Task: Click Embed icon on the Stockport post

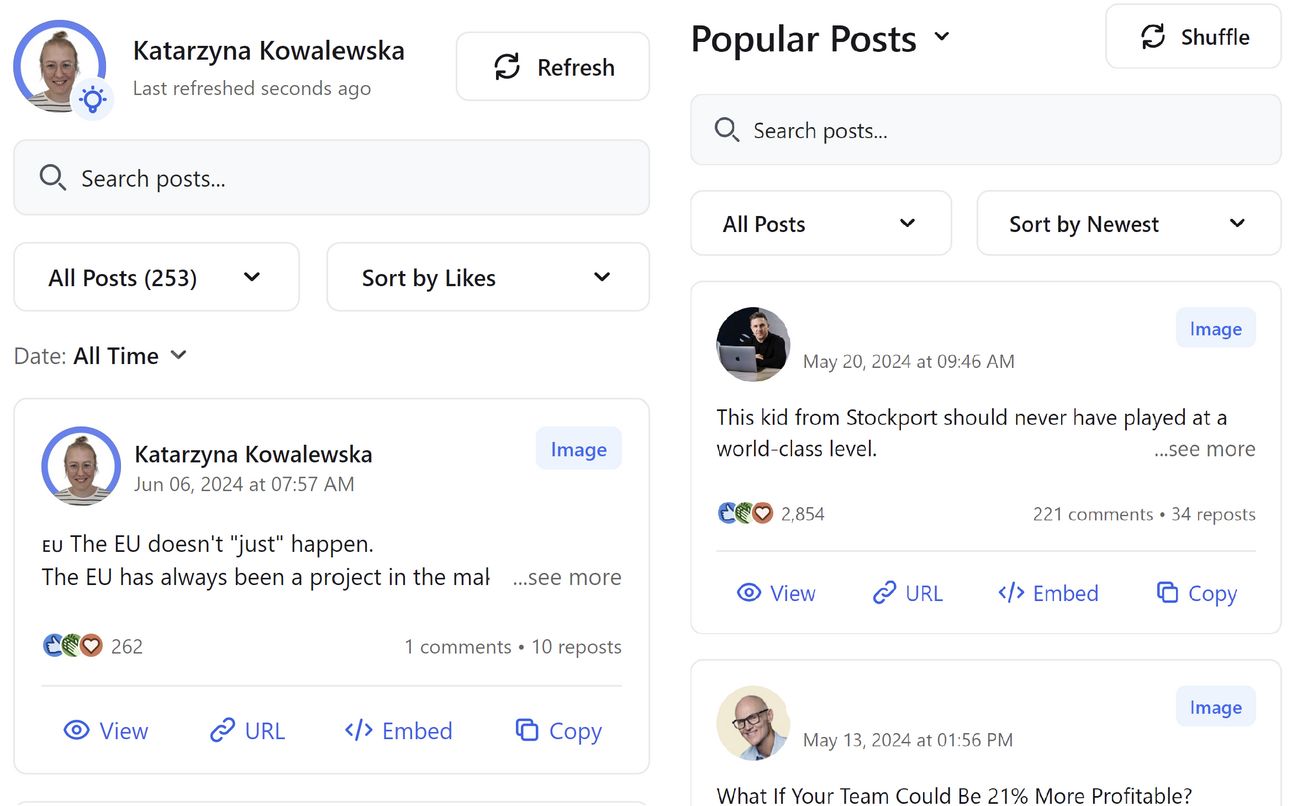Action: point(1011,593)
